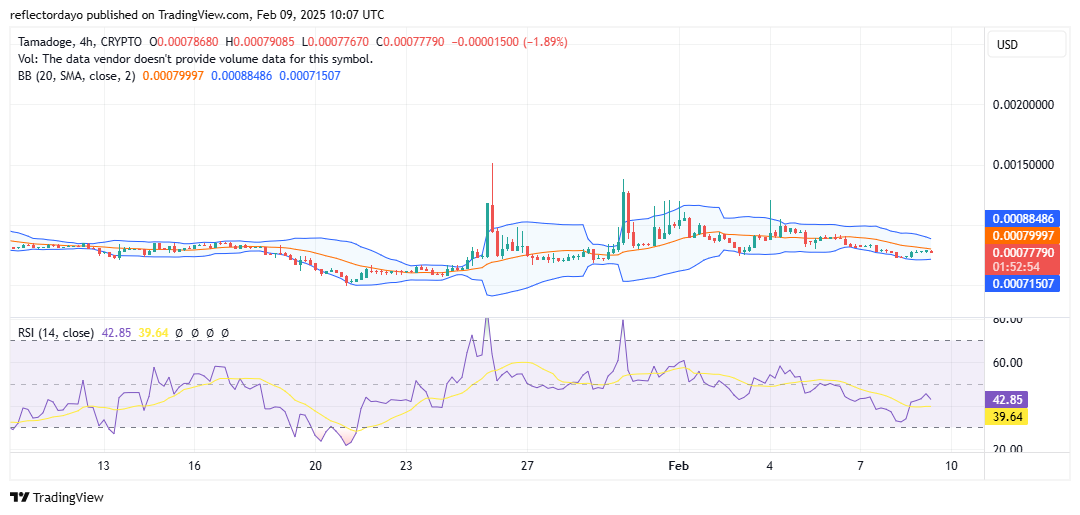Click the BB lower value 0.00071507 in legend
1080x515 pixels.
309,76
